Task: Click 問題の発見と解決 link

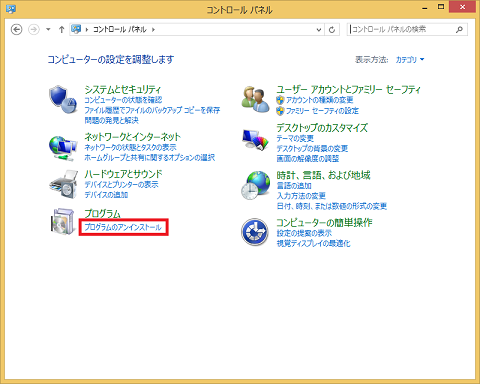Action: tap(111, 120)
